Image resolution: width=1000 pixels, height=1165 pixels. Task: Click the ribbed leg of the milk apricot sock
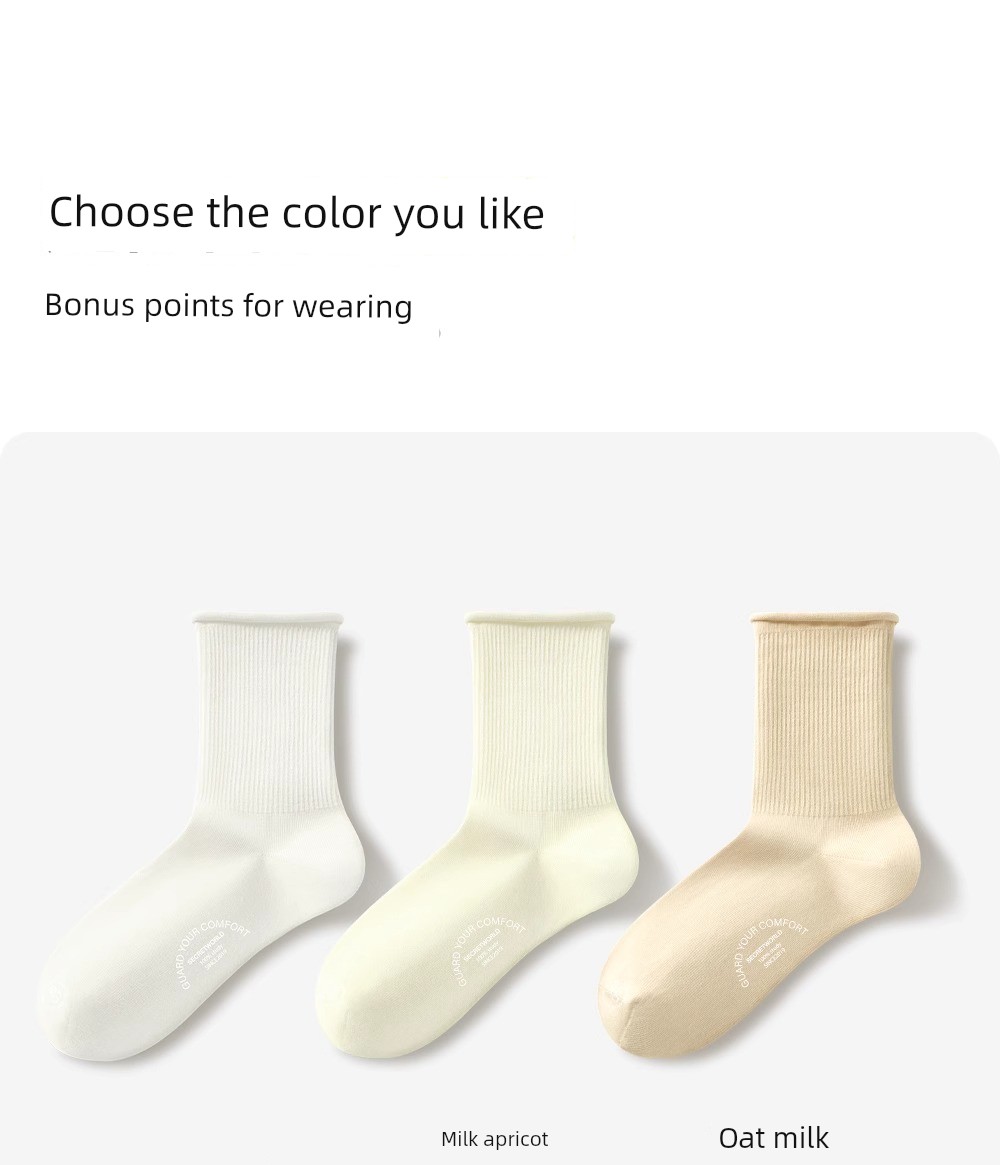coord(542,717)
